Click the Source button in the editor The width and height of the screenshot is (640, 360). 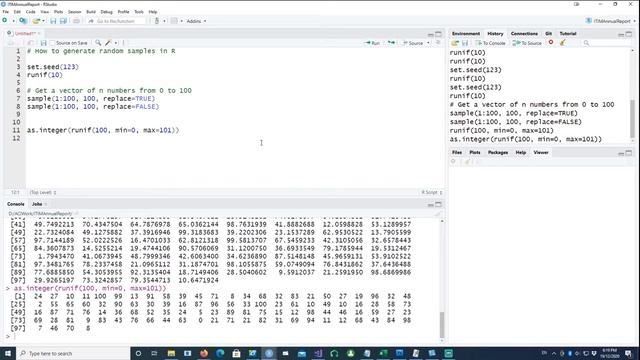point(413,43)
